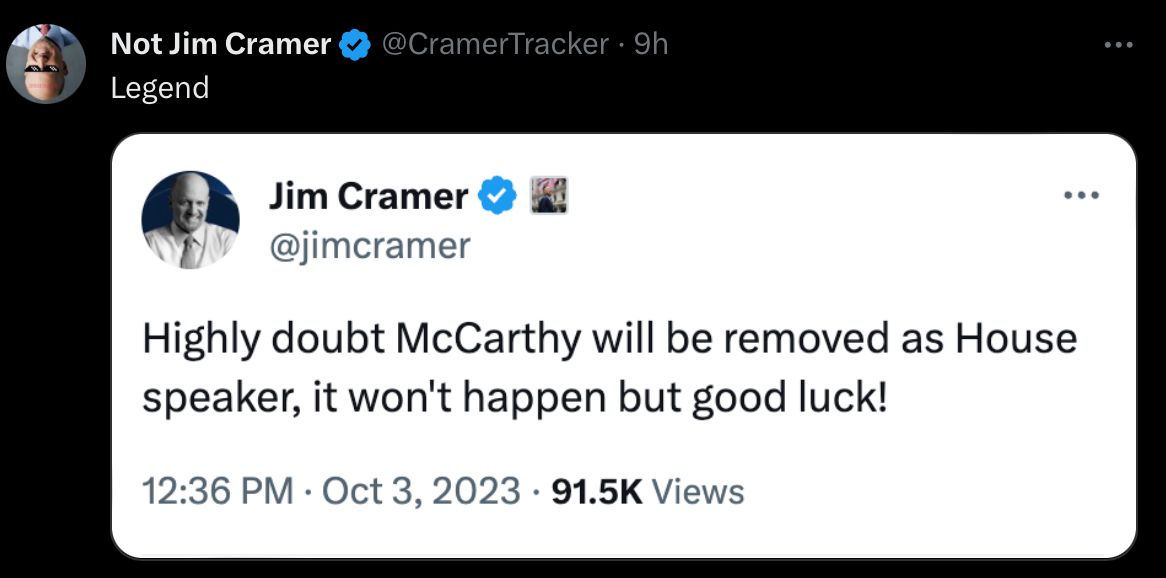Visit the @CramerTracker handle
Screen dimensions: 1166x578
495,45
